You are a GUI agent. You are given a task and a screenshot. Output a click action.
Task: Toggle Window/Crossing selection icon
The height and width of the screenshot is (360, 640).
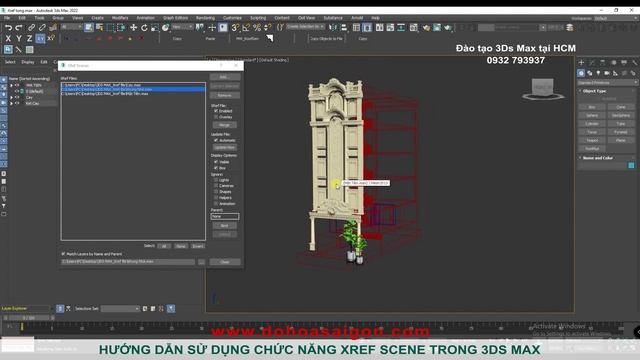pos(121,28)
